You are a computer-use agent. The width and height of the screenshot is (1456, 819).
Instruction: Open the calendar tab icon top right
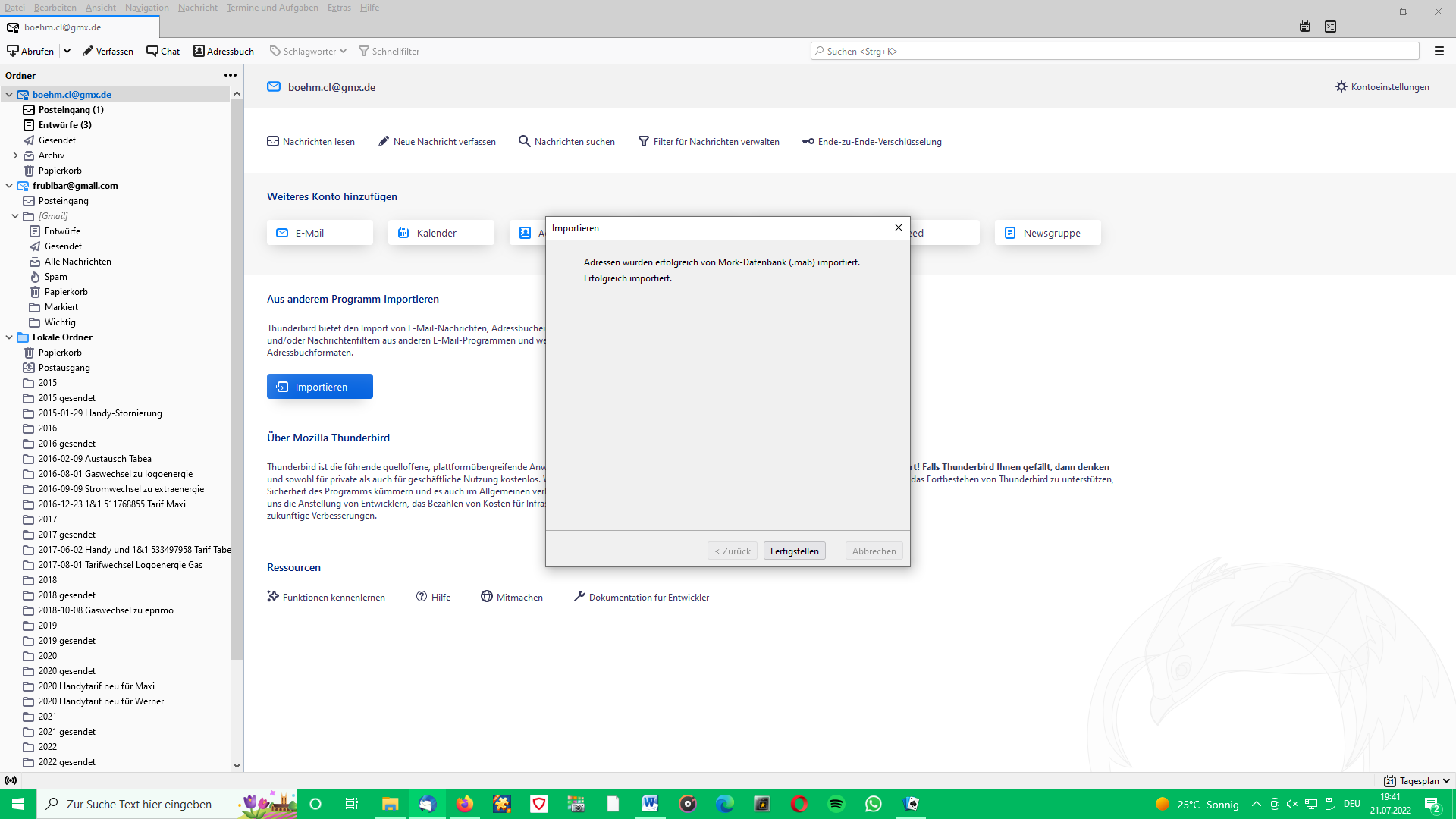click(1305, 27)
